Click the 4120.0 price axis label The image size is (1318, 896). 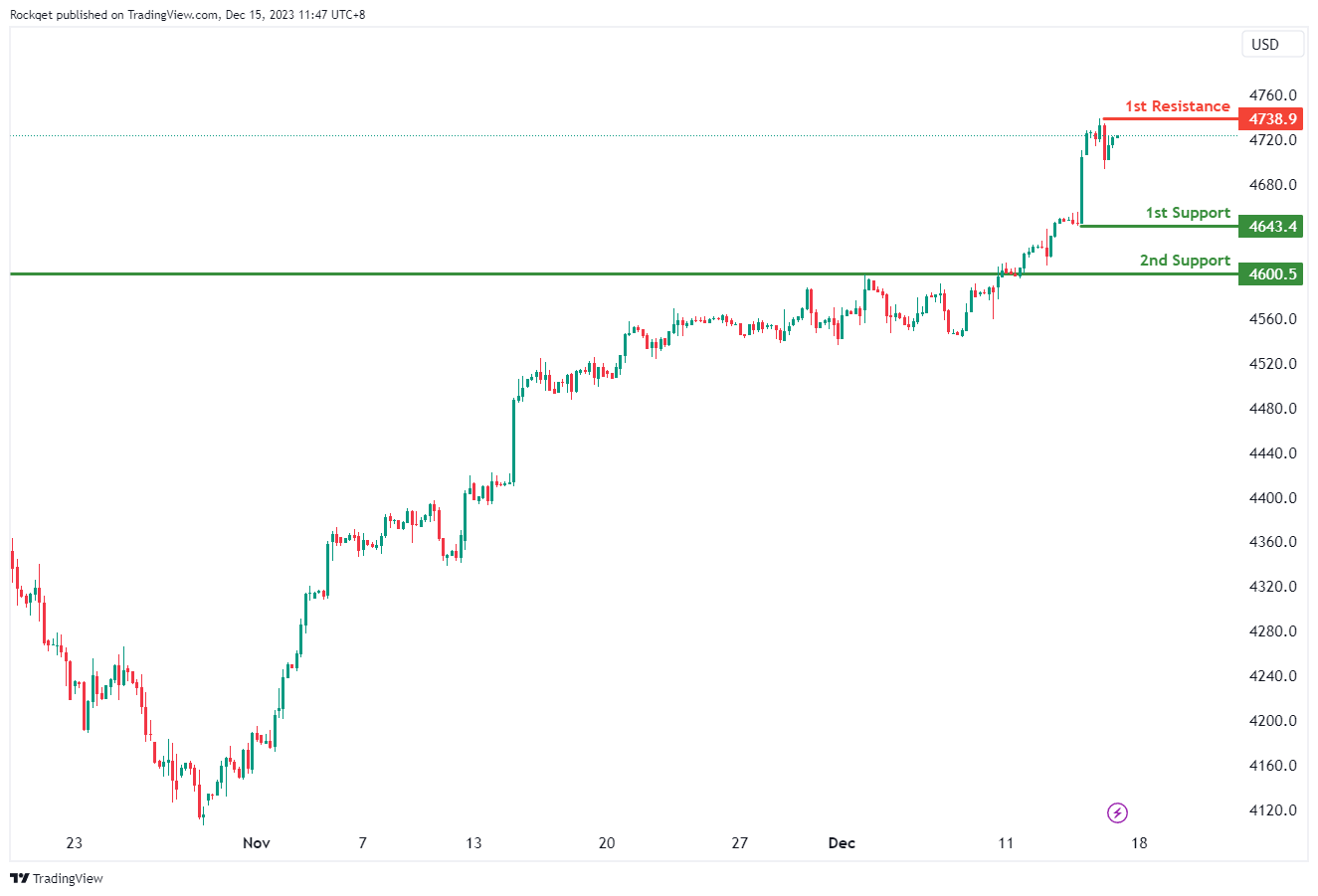click(1272, 810)
